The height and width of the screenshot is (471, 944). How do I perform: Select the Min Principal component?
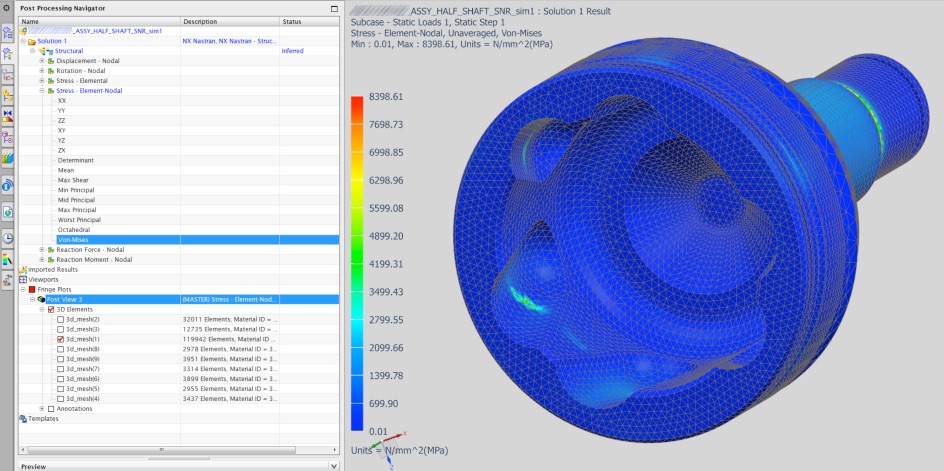coord(76,190)
